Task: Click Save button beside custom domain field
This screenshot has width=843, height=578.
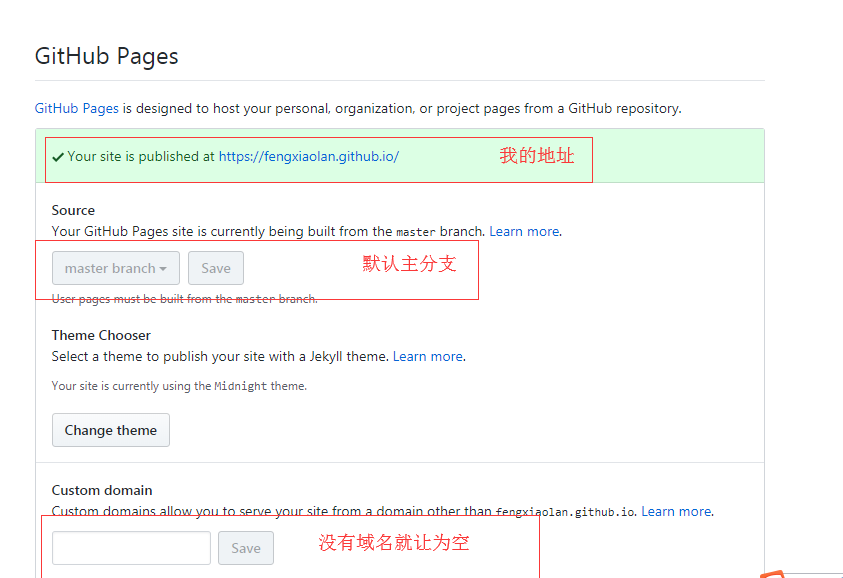Action: [246, 548]
